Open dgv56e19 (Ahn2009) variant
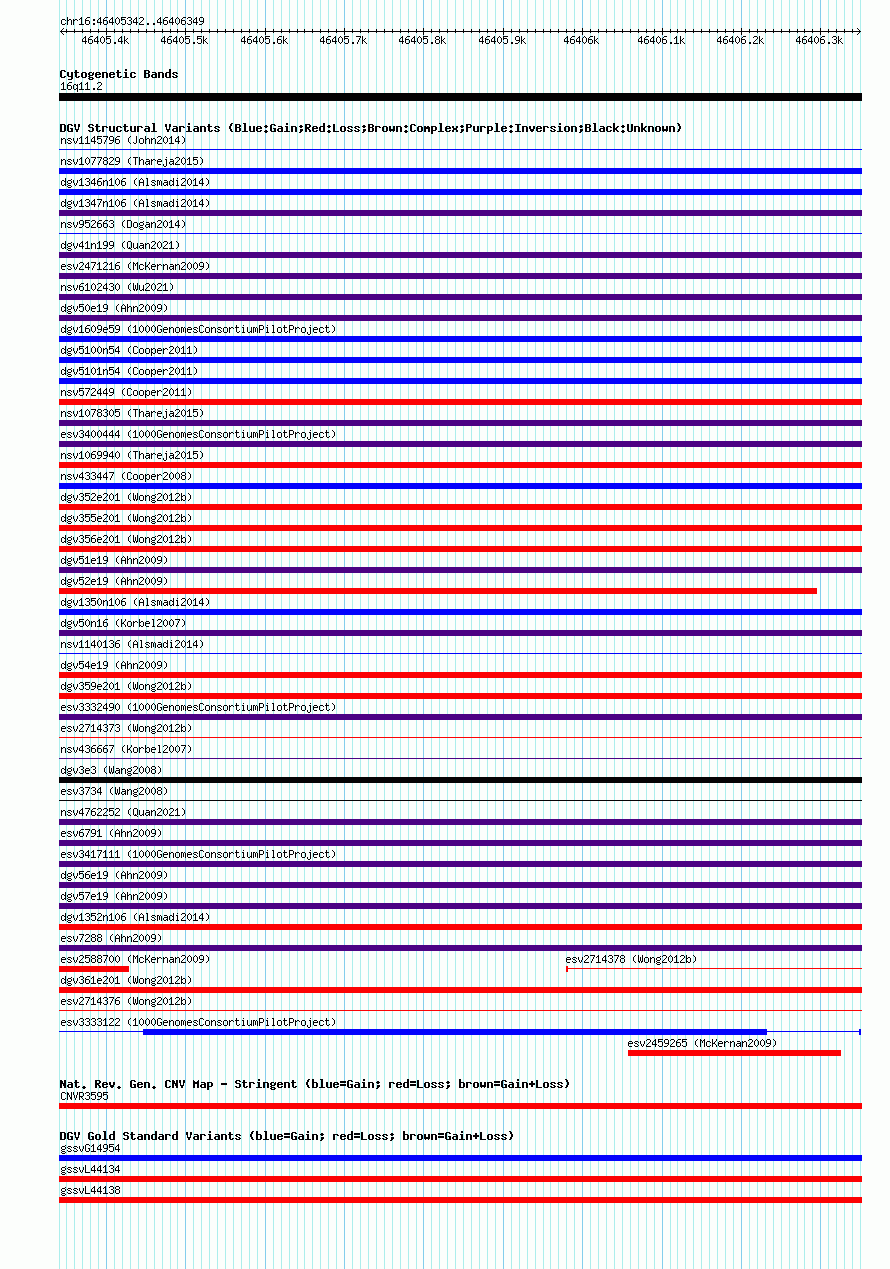Screen dimensions: 890x1269 click(x=114, y=875)
